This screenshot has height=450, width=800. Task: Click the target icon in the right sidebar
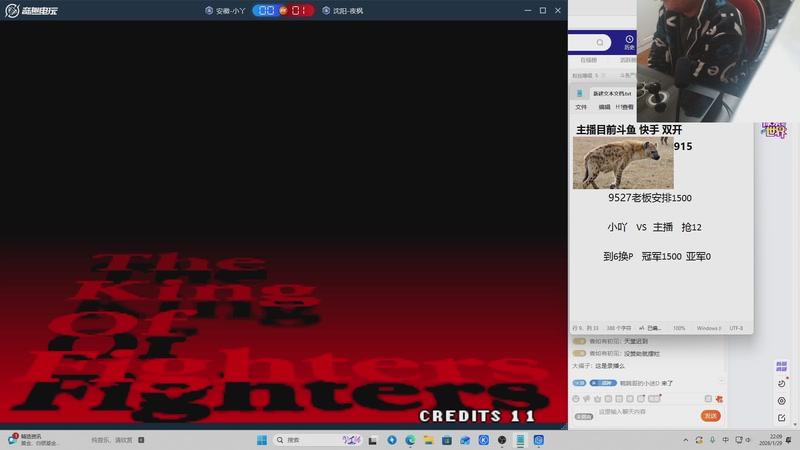(781, 401)
